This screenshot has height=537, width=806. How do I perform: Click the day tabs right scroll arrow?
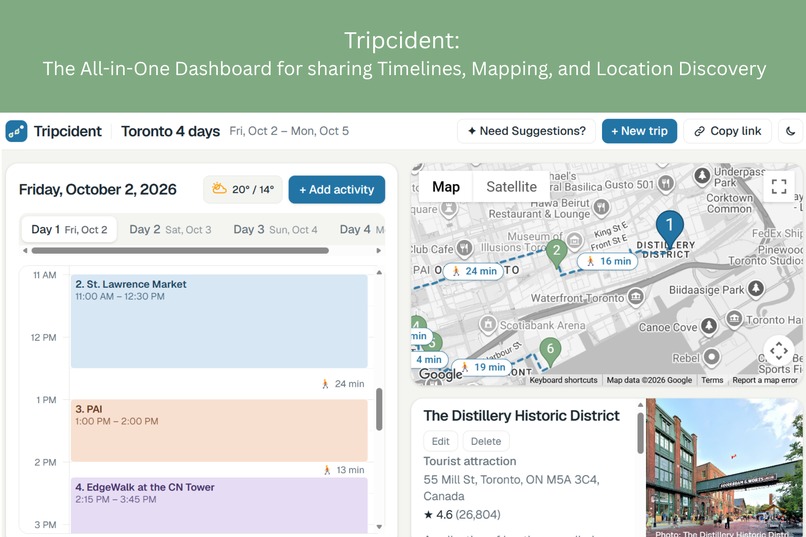coord(379,251)
